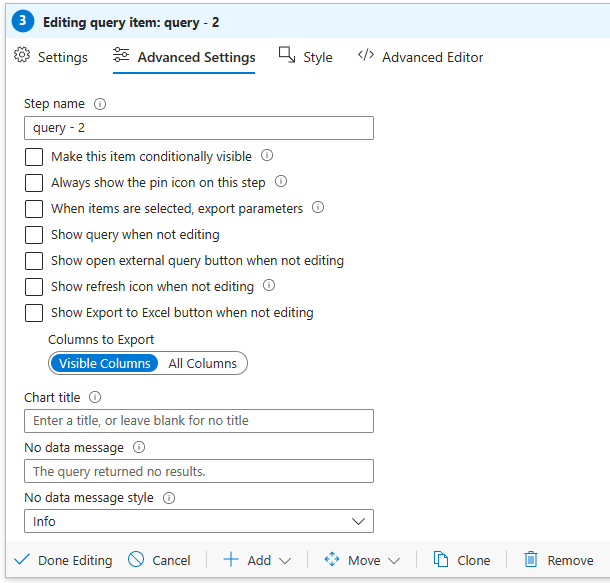Enable Make this item conditionally visible
Viewport: 610px width, 583px height.
[x=34, y=157]
